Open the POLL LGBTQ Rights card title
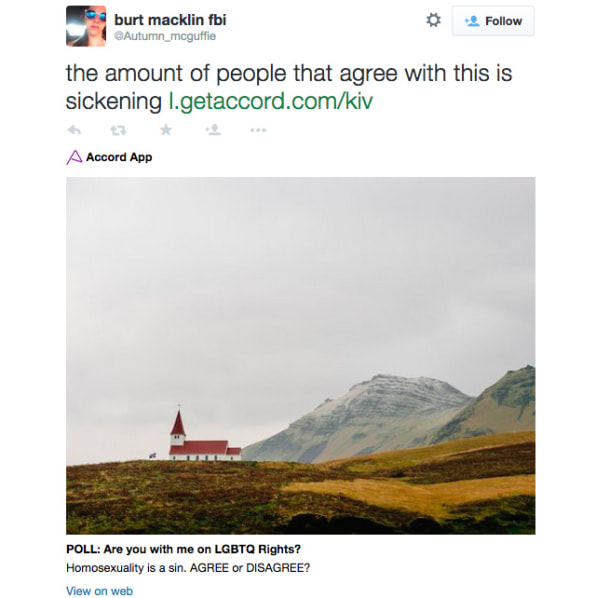The width and height of the screenshot is (596, 598). 183,549
